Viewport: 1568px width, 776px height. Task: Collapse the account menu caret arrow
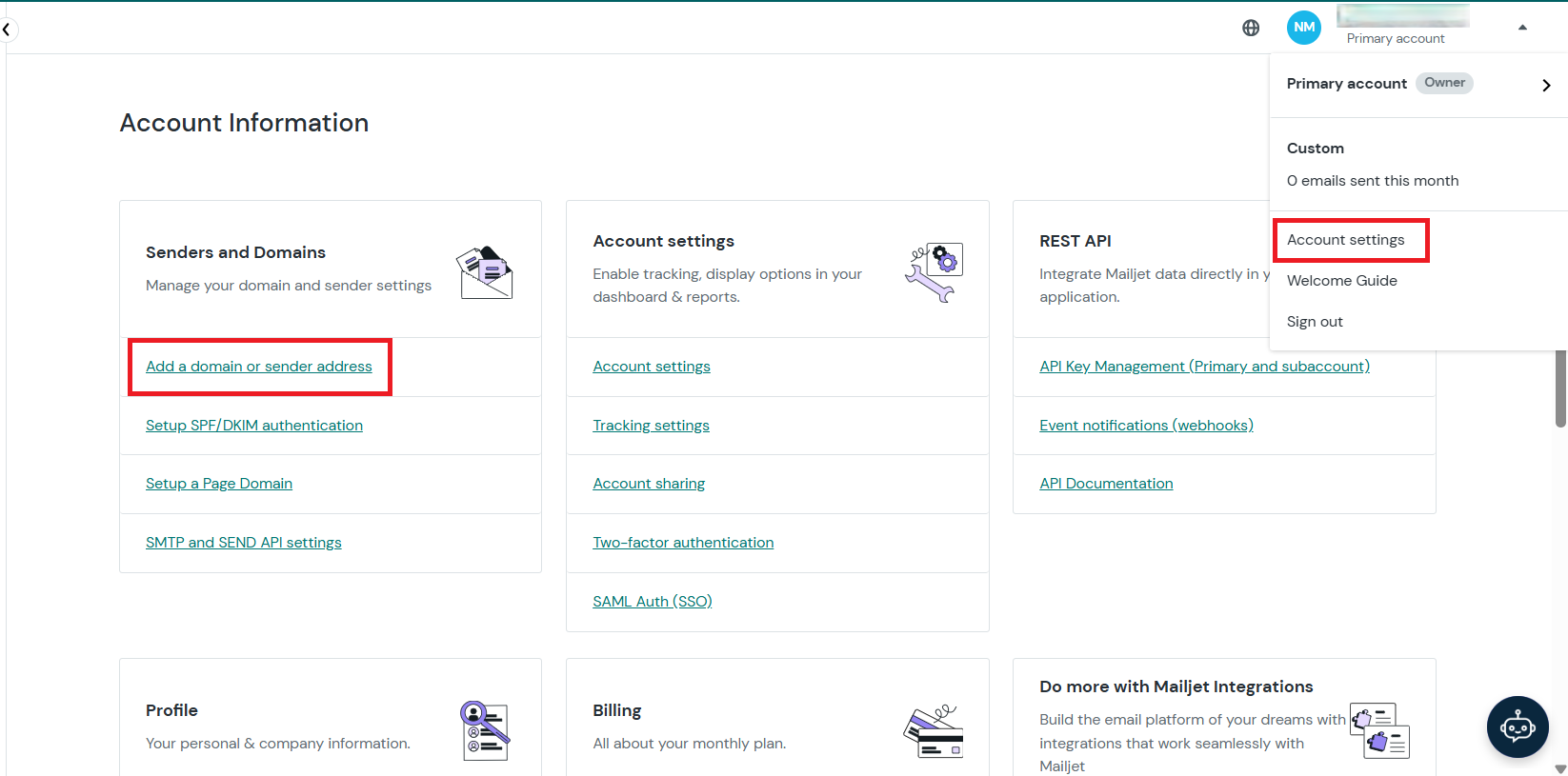coord(1522,28)
